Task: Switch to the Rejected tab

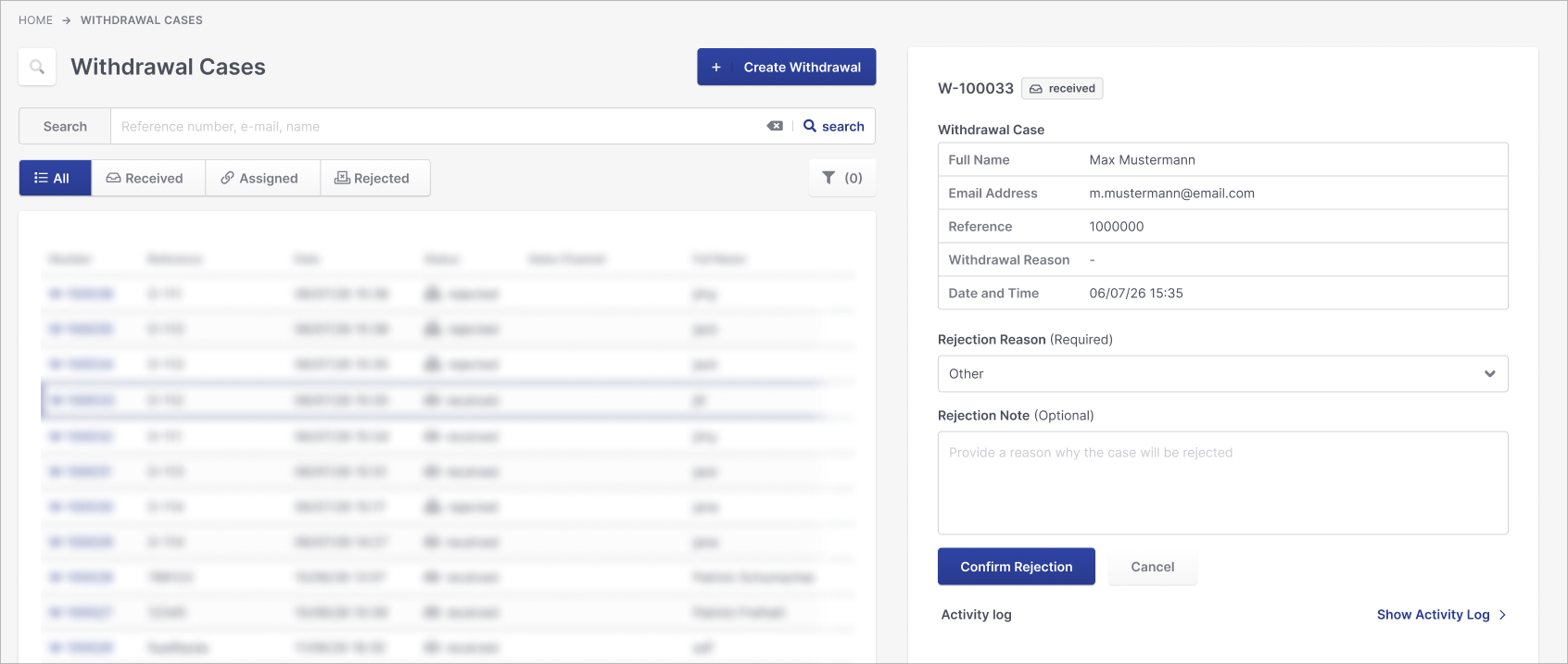Action: [375, 178]
